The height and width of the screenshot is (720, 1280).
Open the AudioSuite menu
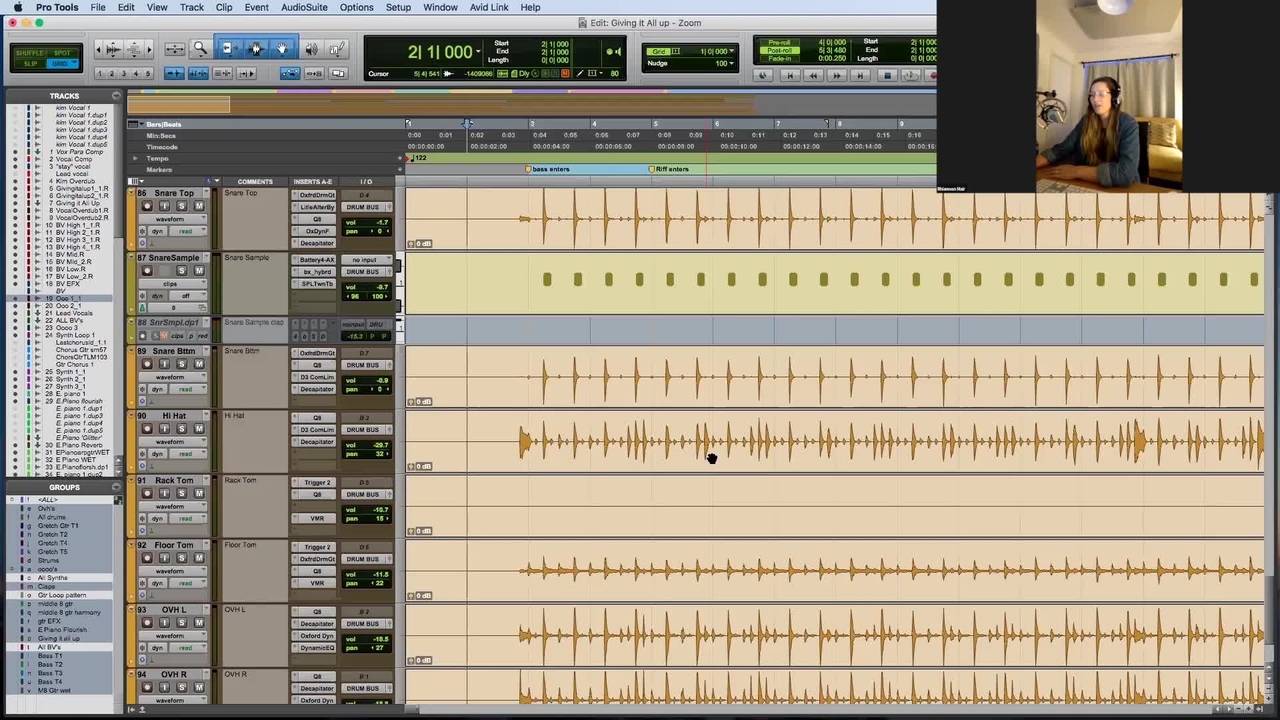(x=304, y=7)
